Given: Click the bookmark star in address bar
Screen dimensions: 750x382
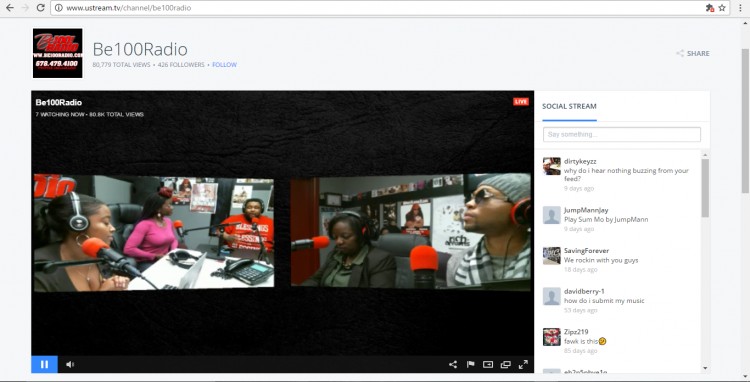Looking at the screenshot, I should pyautogui.click(x=722, y=8).
